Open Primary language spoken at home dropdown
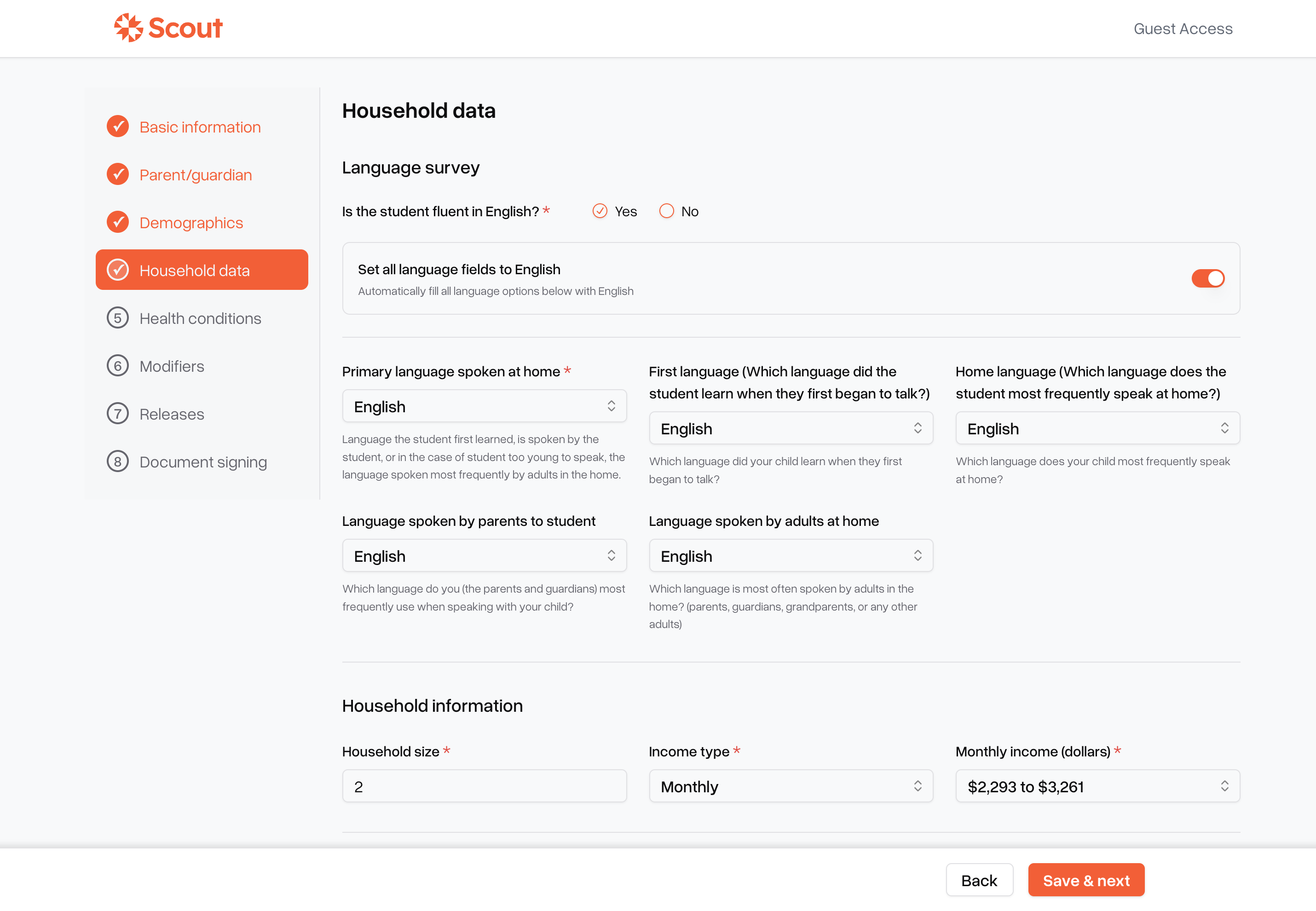The image size is (1316, 911). (x=484, y=406)
